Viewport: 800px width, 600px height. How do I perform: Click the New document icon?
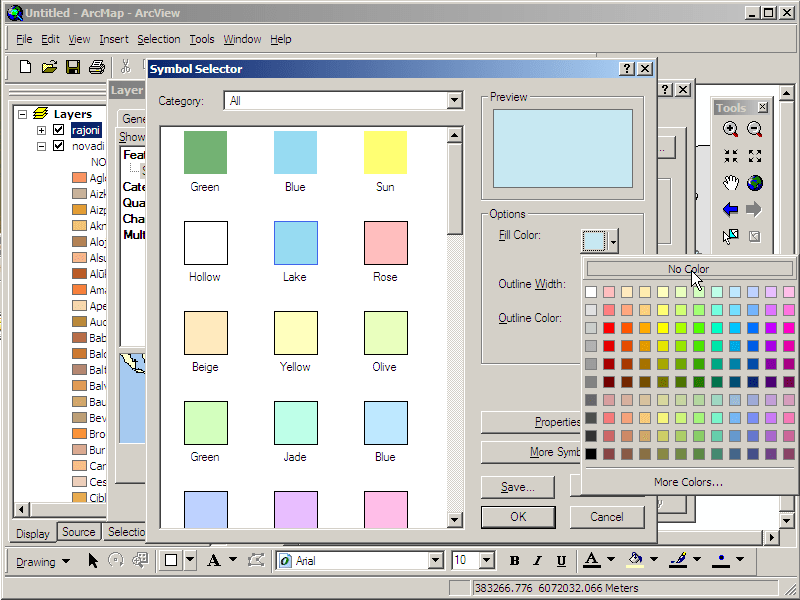[25, 67]
